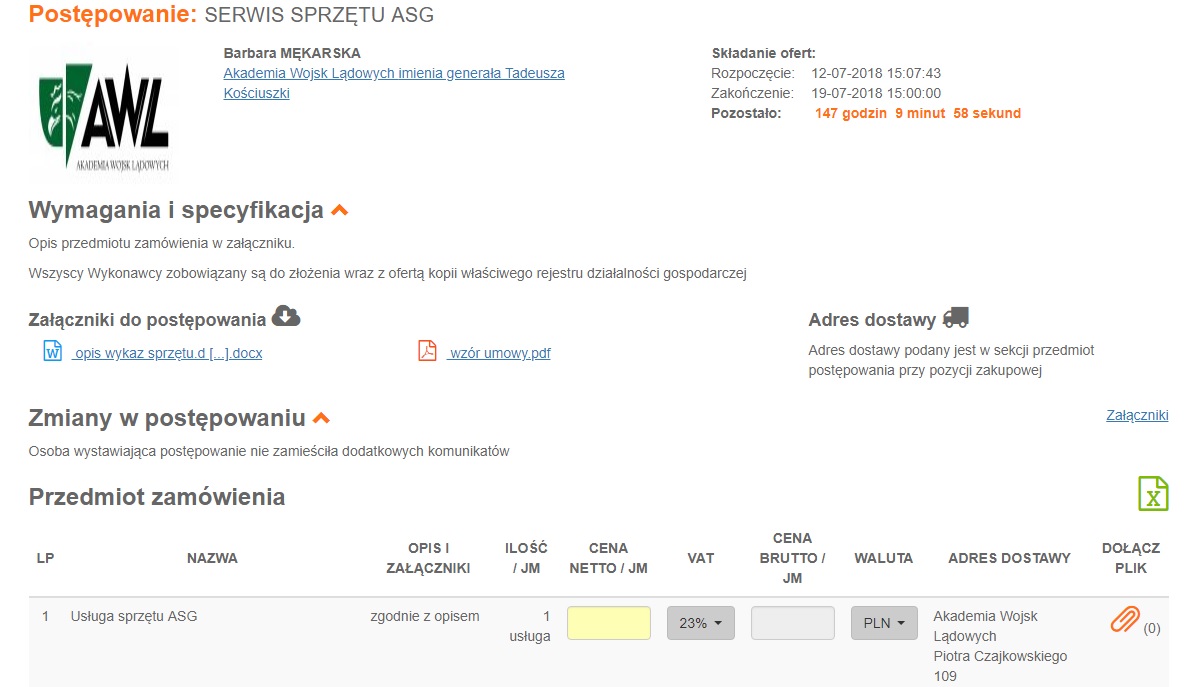Select the Usługa sprzętu ASG item name
This screenshot has height=687, width=1191.
[x=134, y=616]
